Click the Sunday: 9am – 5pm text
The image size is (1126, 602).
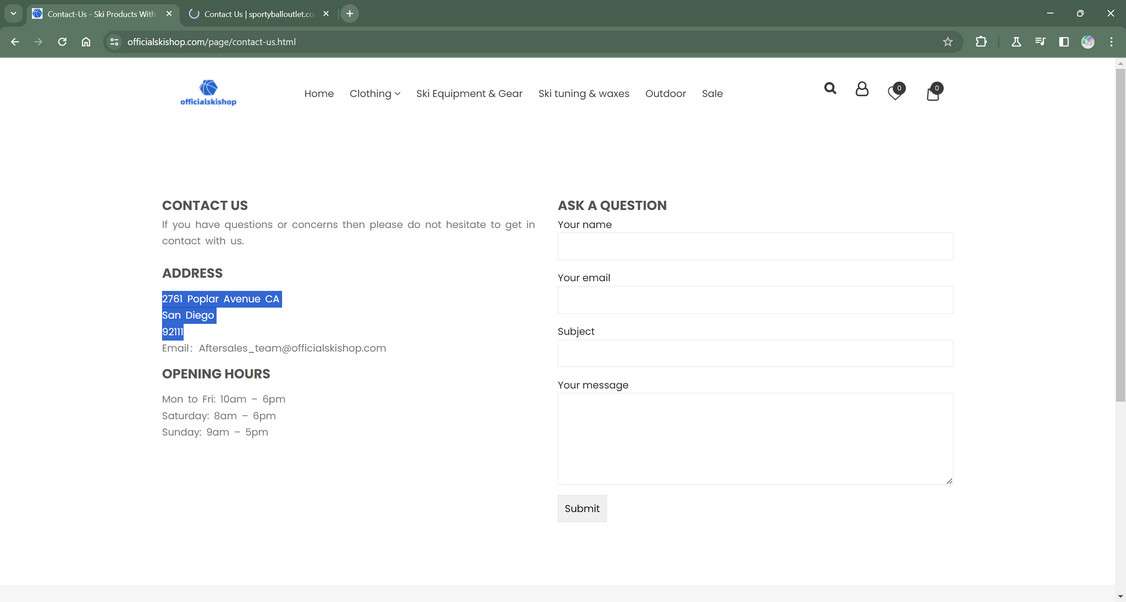(x=215, y=432)
